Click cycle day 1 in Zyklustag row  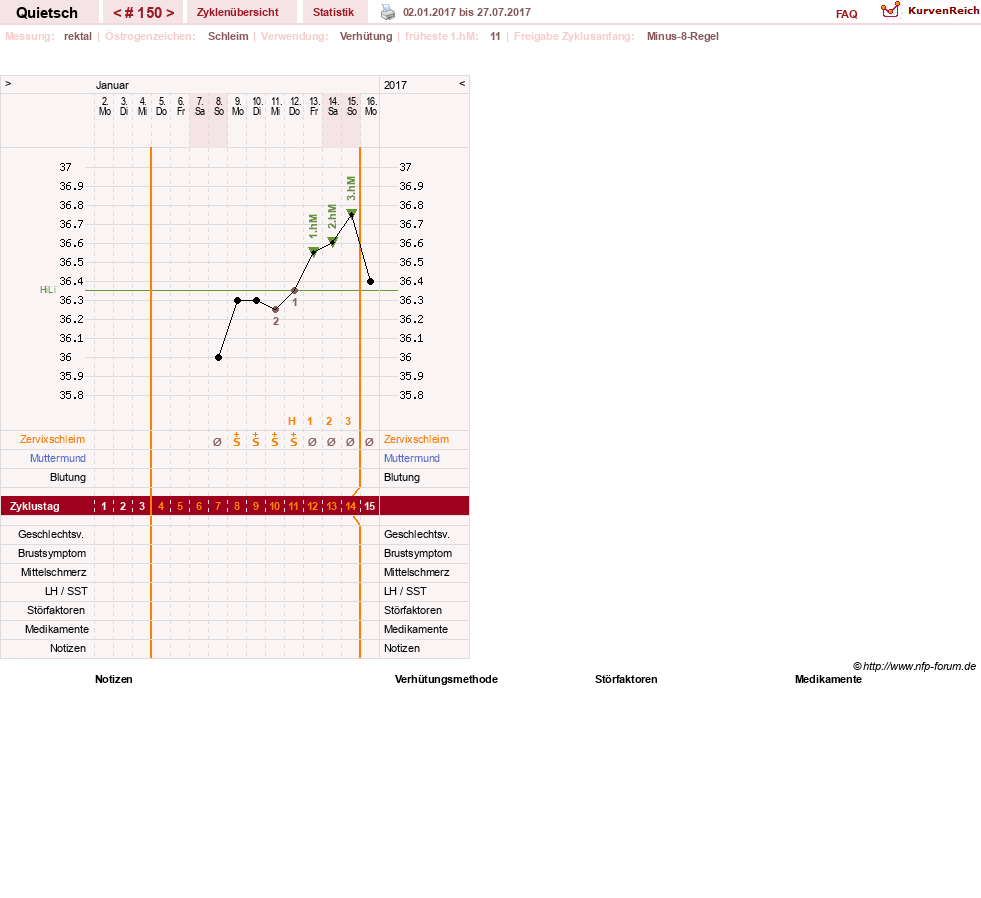(x=104, y=506)
